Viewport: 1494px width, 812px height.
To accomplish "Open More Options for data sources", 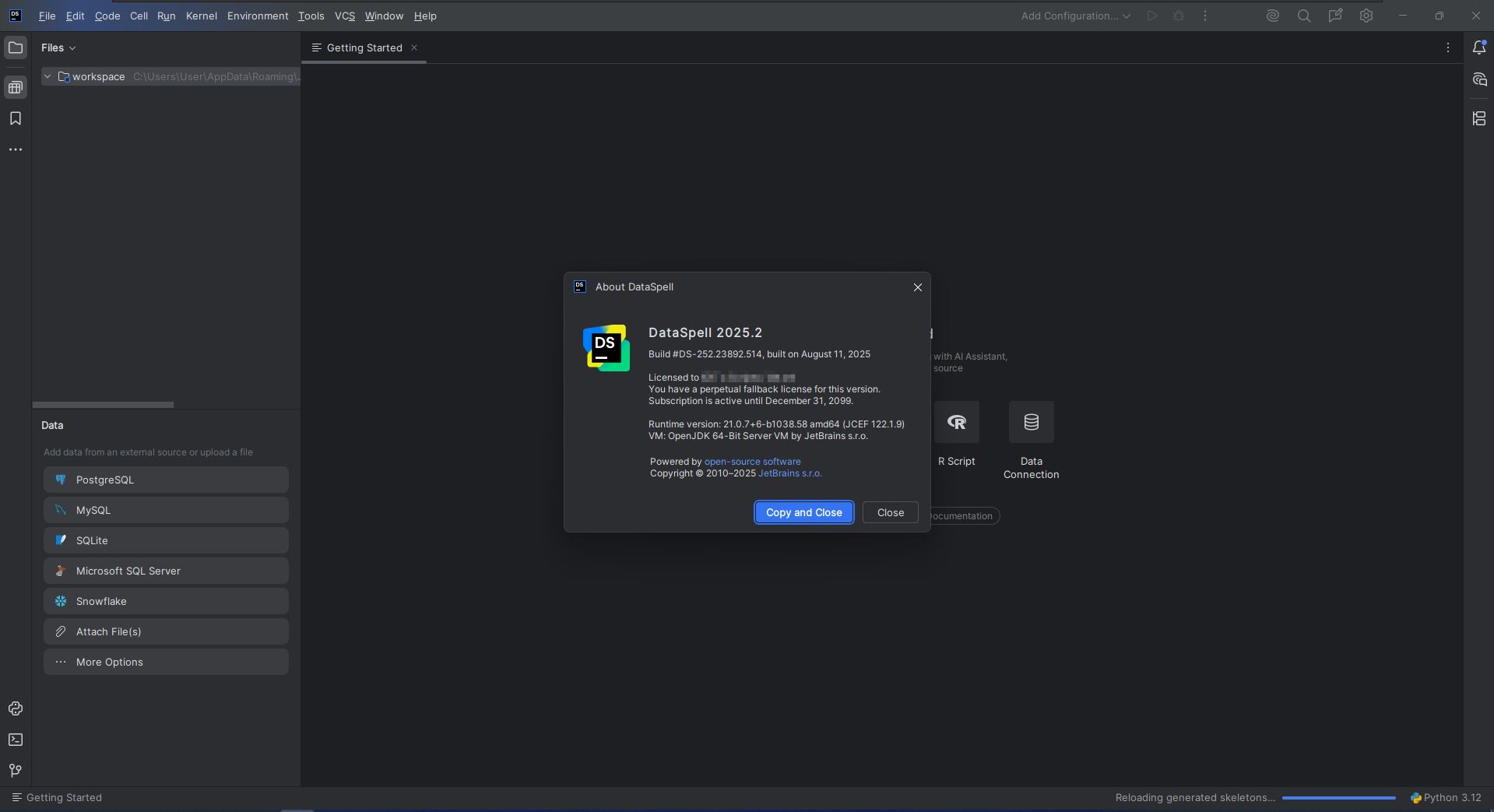I will click(166, 662).
